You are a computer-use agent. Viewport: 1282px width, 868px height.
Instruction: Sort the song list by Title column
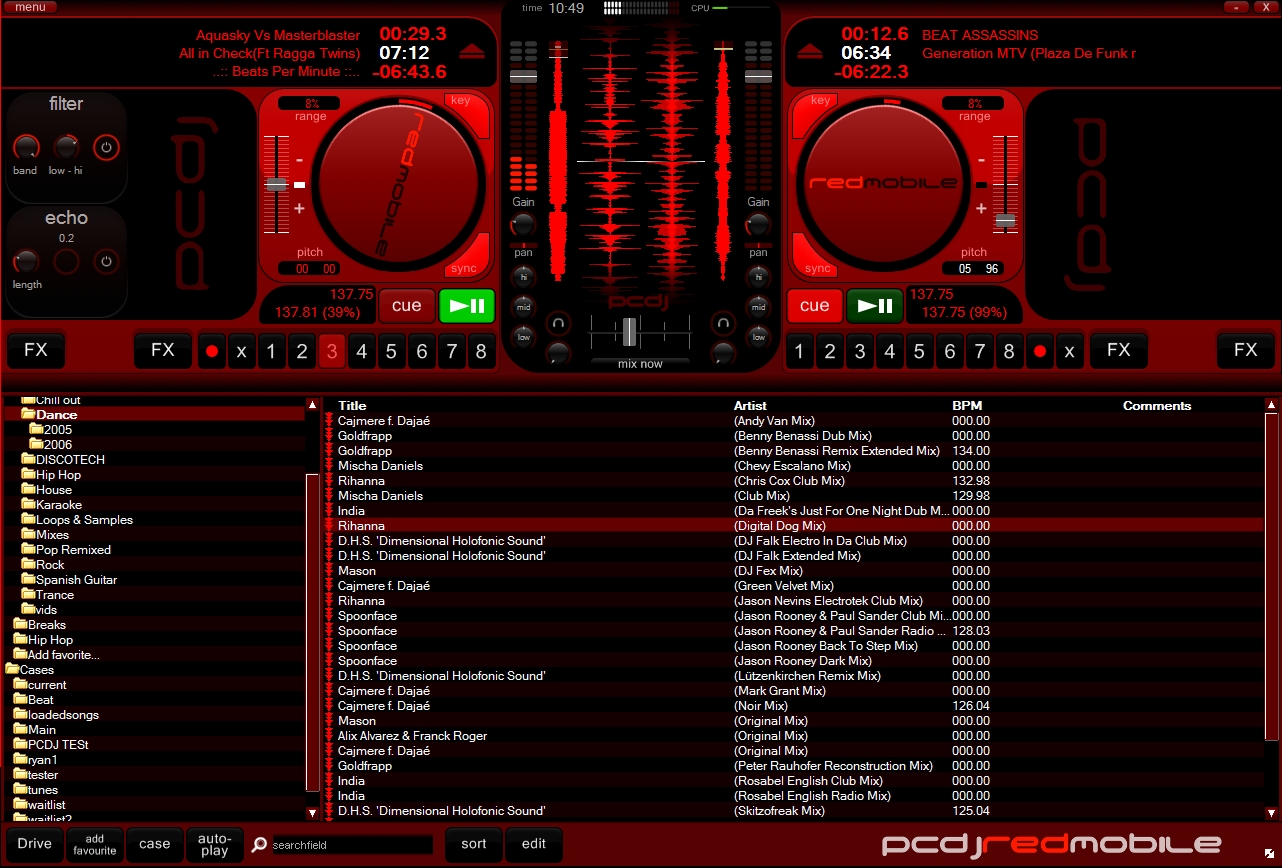point(352,406)
